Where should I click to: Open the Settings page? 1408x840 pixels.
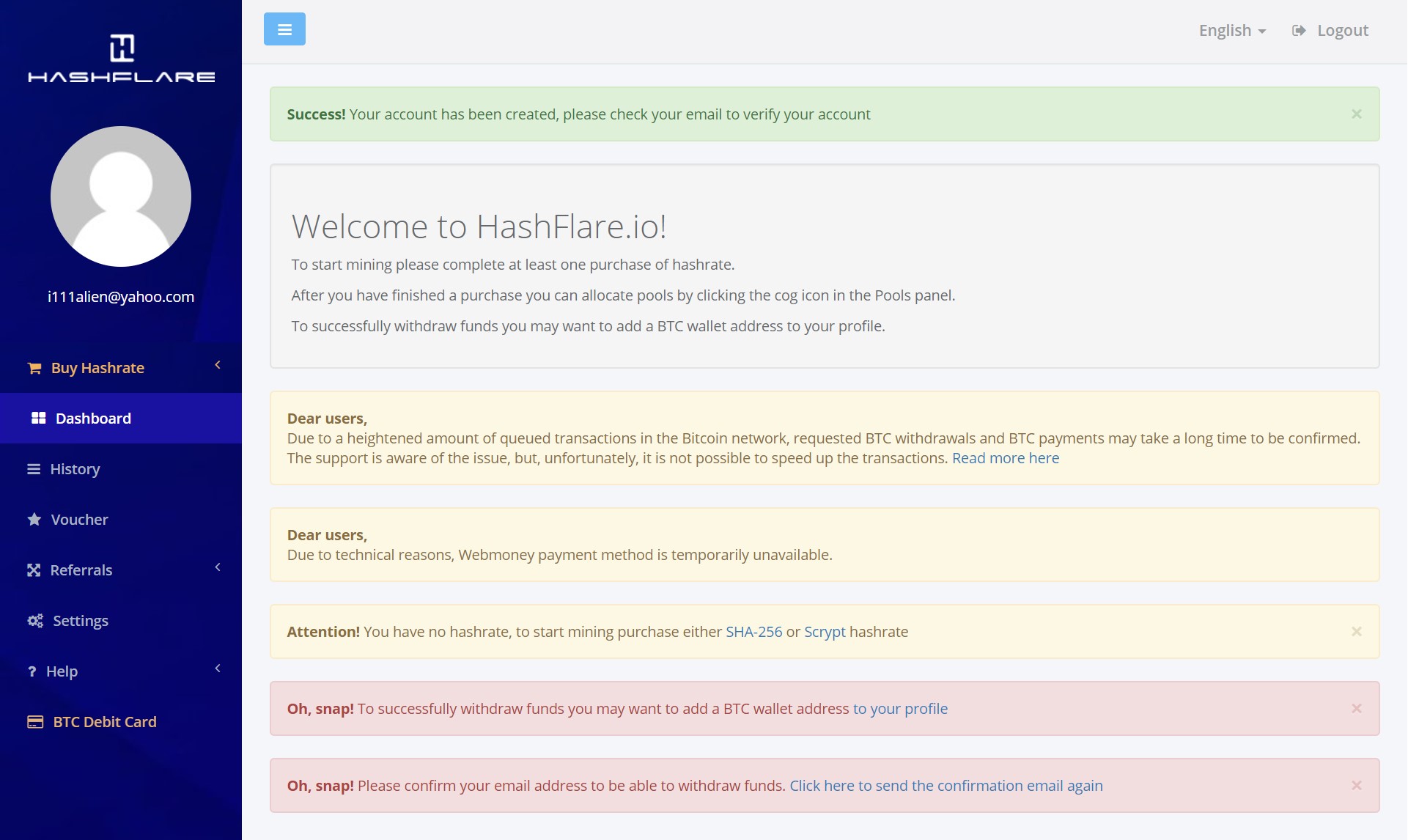[x=121, y=620]
